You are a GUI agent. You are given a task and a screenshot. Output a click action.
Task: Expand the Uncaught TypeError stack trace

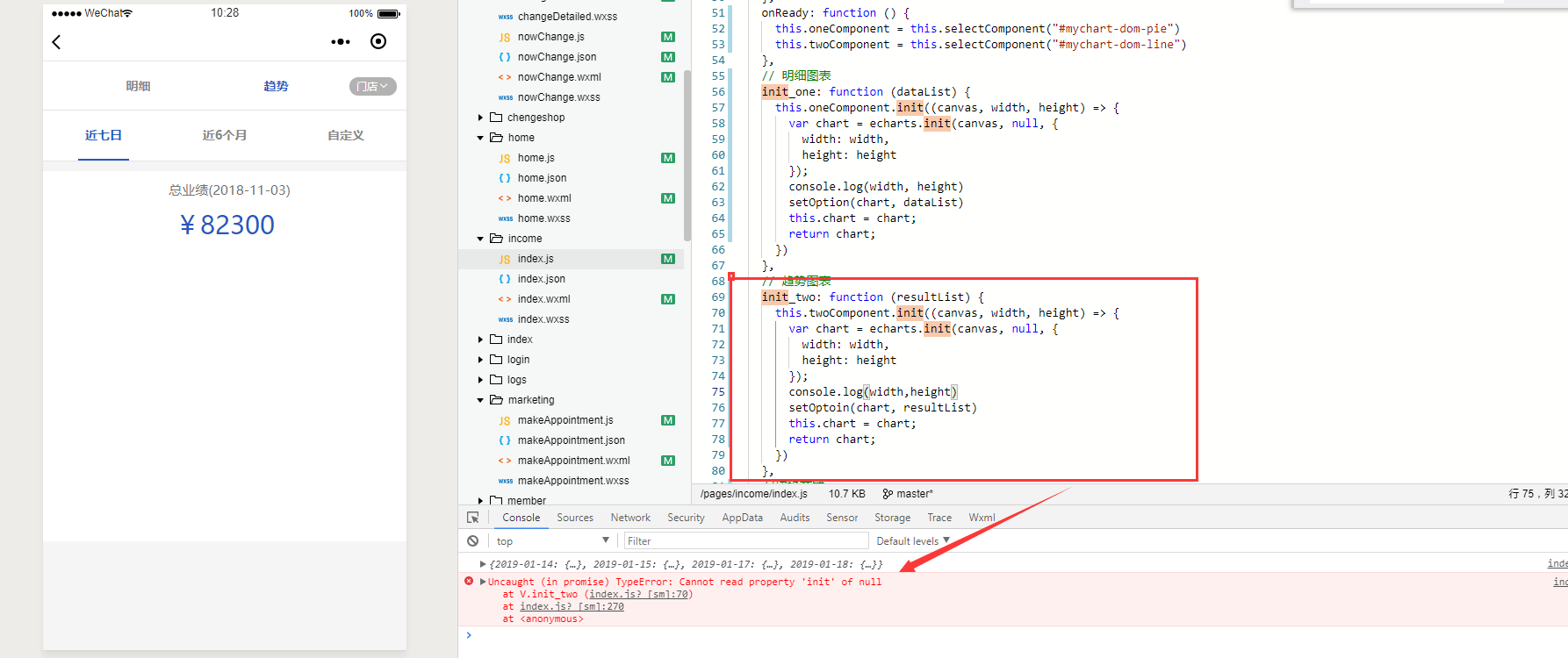[483, 582]
